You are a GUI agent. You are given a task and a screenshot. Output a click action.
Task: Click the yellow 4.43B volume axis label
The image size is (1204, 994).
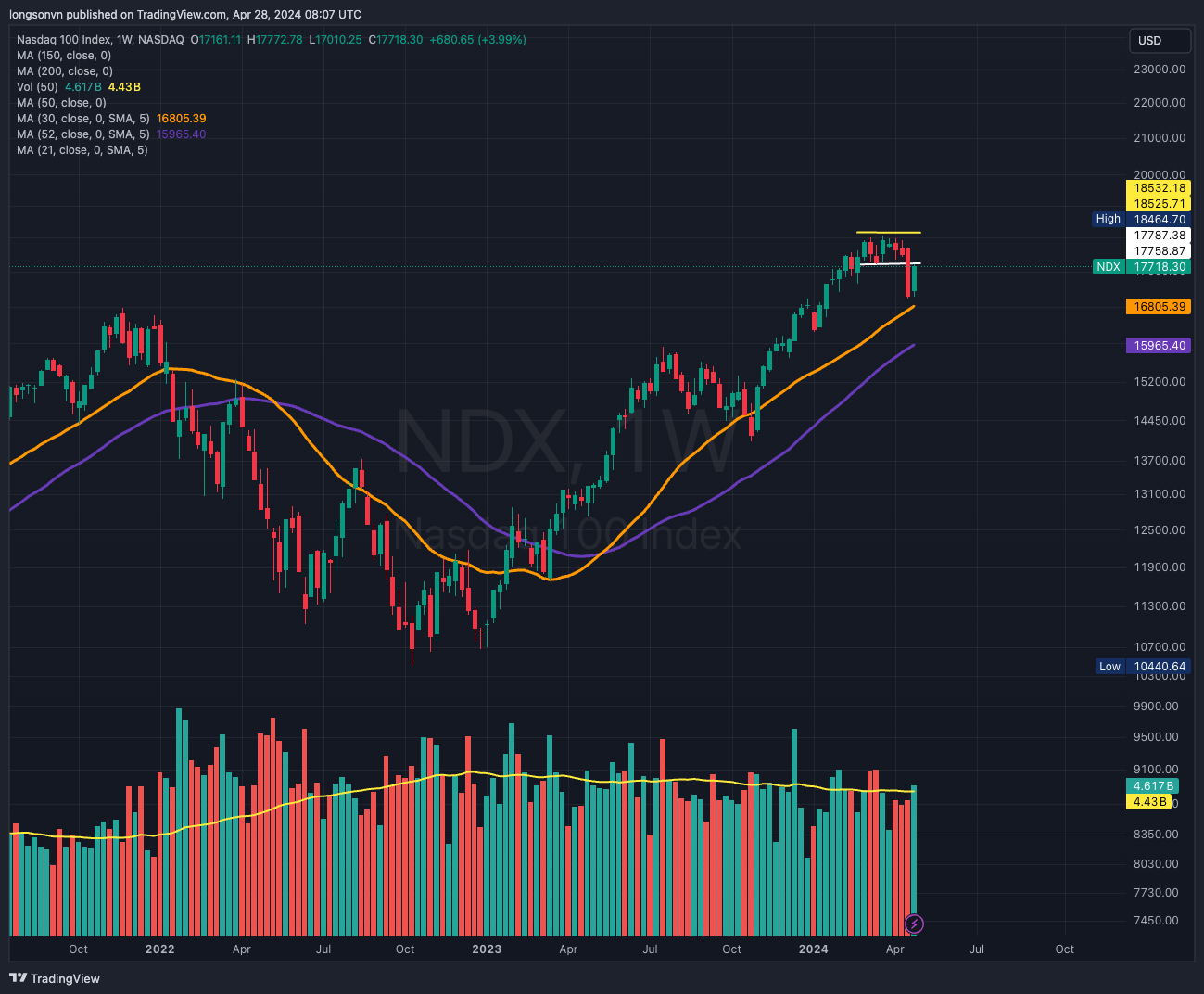1149,802
